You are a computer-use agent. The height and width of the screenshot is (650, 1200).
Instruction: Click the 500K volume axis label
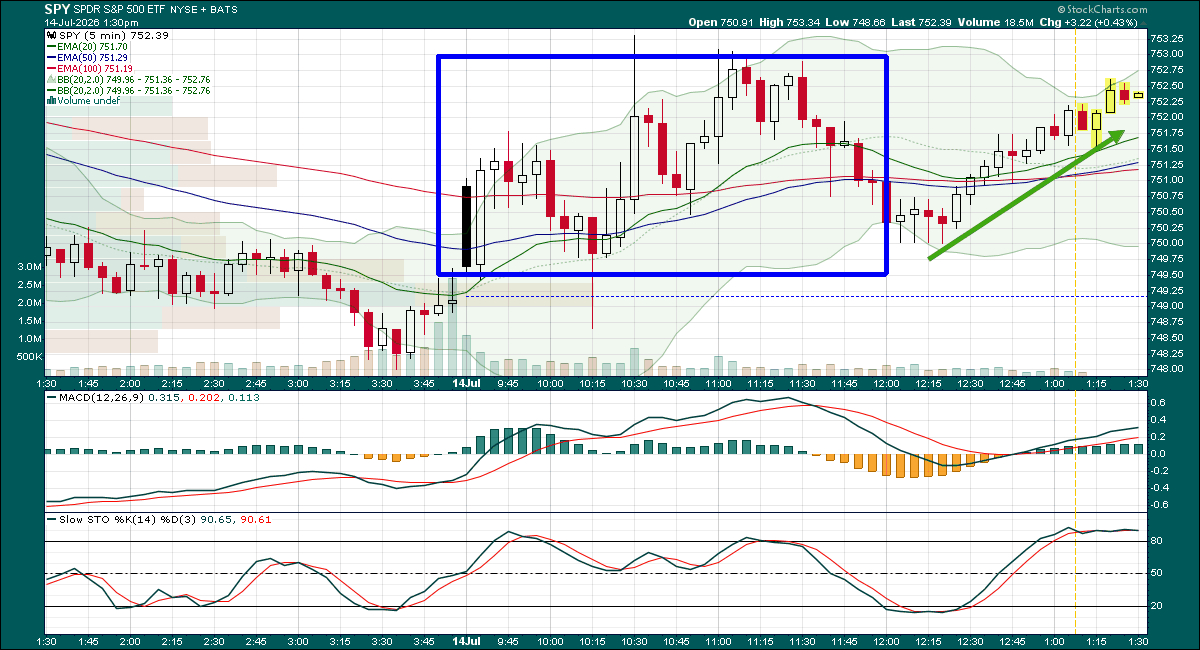click(29, 357)
